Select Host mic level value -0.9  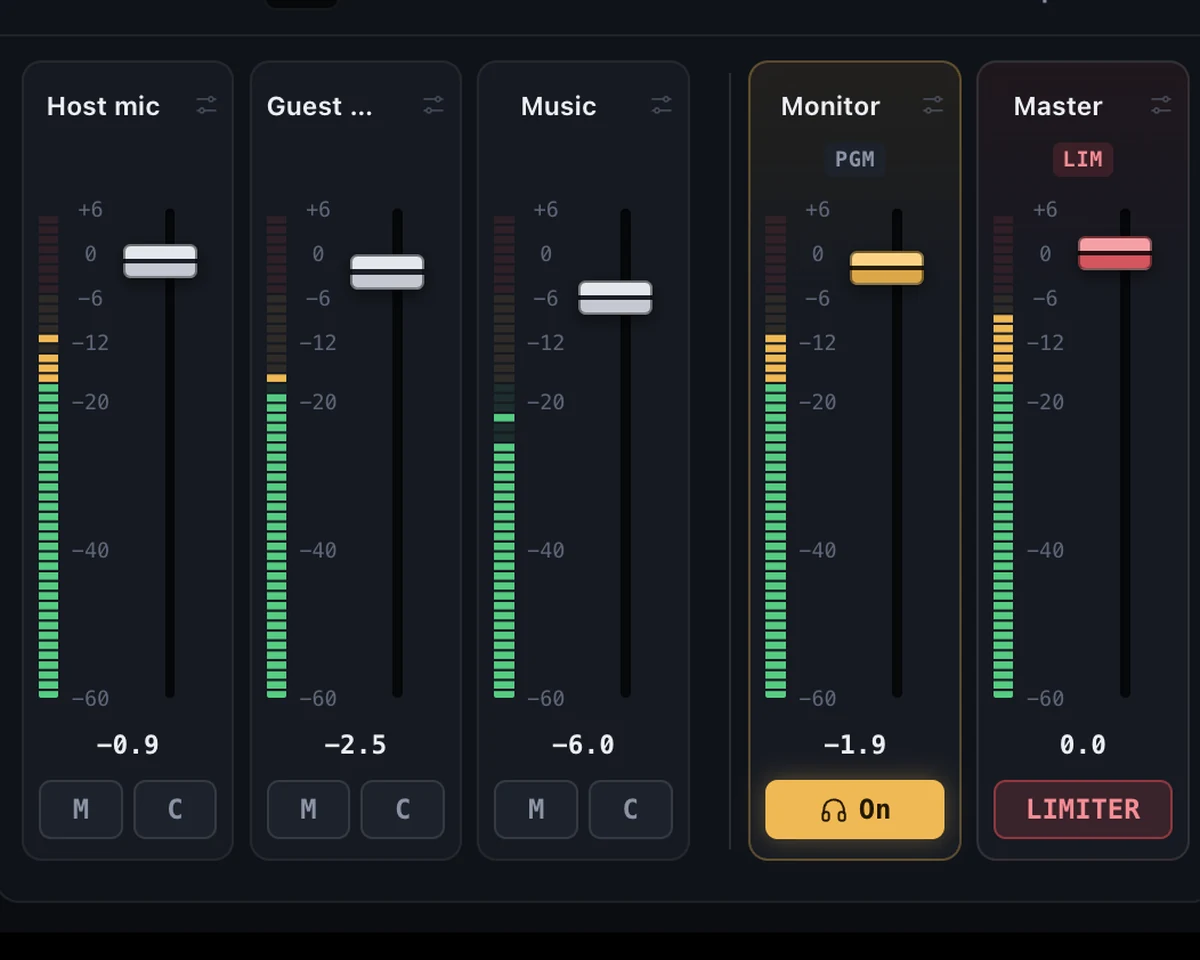[127, 745]
